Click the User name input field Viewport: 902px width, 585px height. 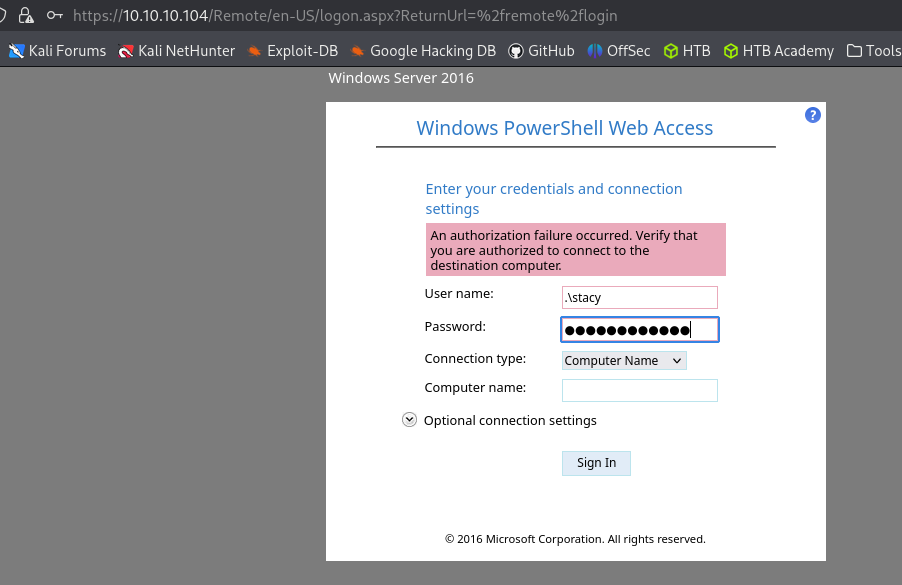[x=640, y=297]
